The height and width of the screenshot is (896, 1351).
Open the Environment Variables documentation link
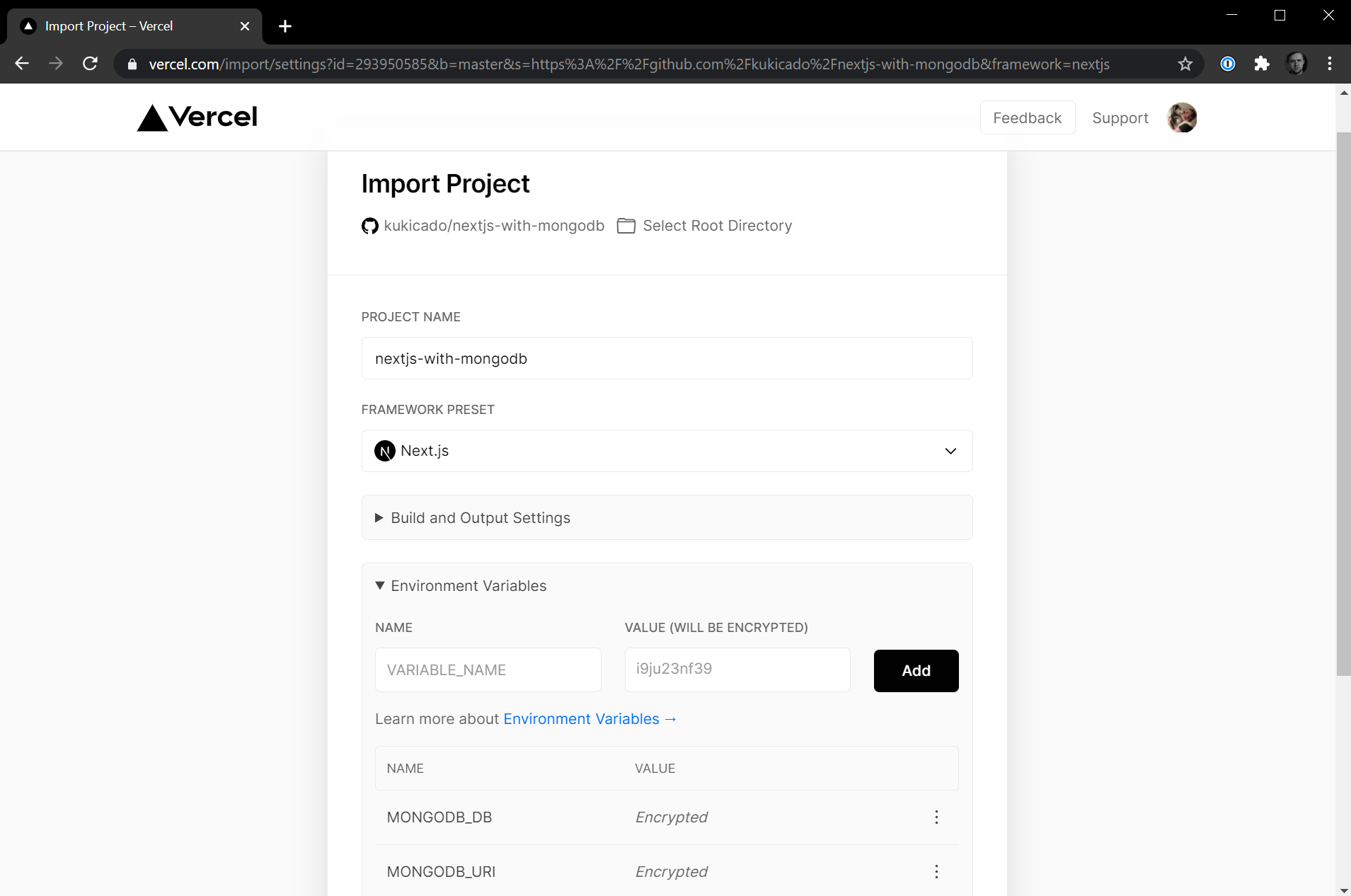(x=590, y=719)
